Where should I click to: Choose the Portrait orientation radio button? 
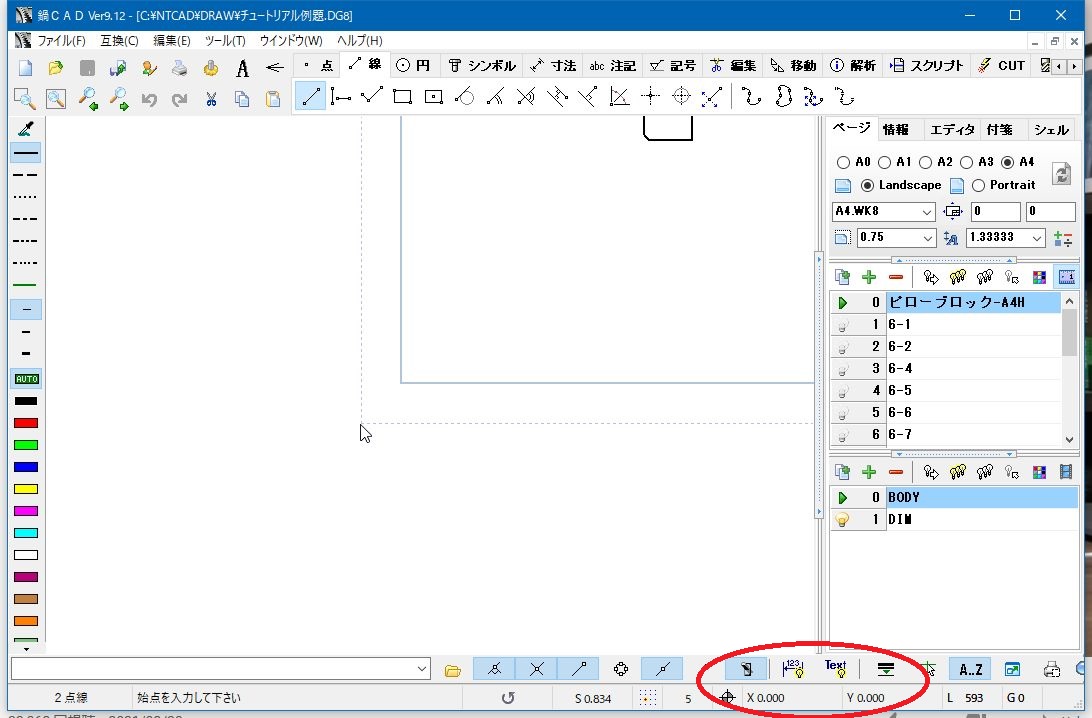[x=978, y=185]
